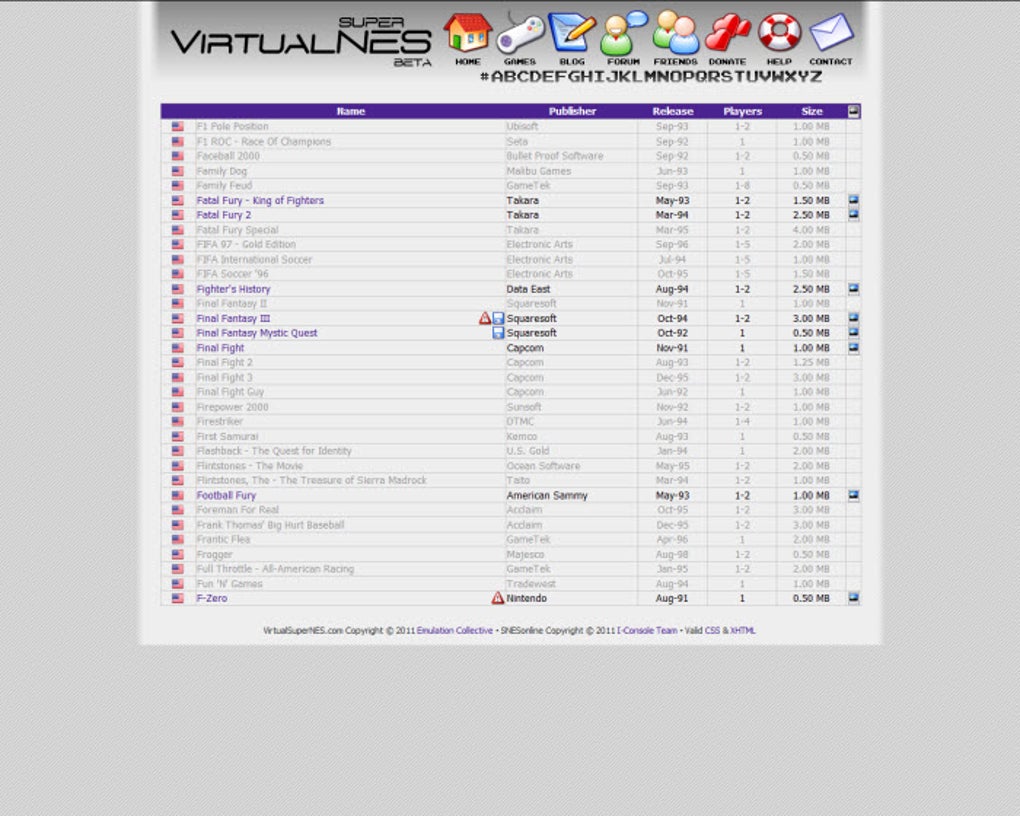Open Fighter's History game link
This screenshot has width=1020, height=816.
[x=233, y=289]
